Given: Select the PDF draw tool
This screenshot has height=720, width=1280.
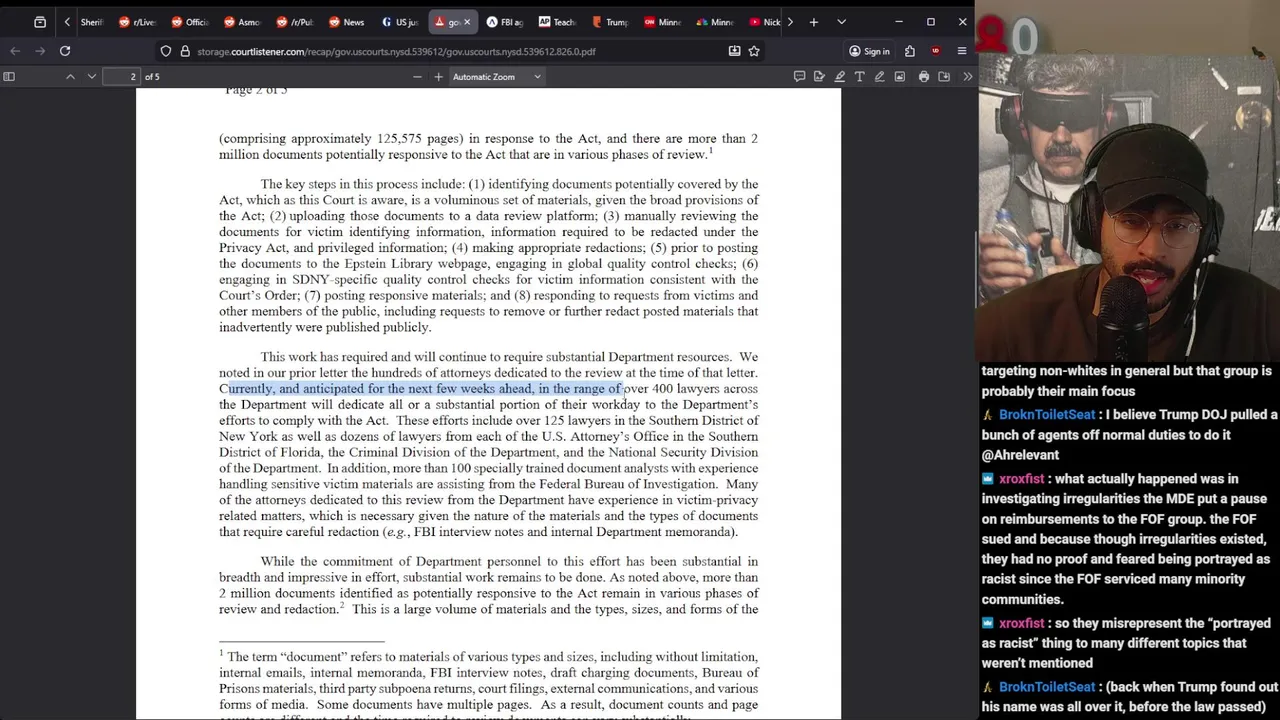Looking at the screenshot, I should [879, 77].
